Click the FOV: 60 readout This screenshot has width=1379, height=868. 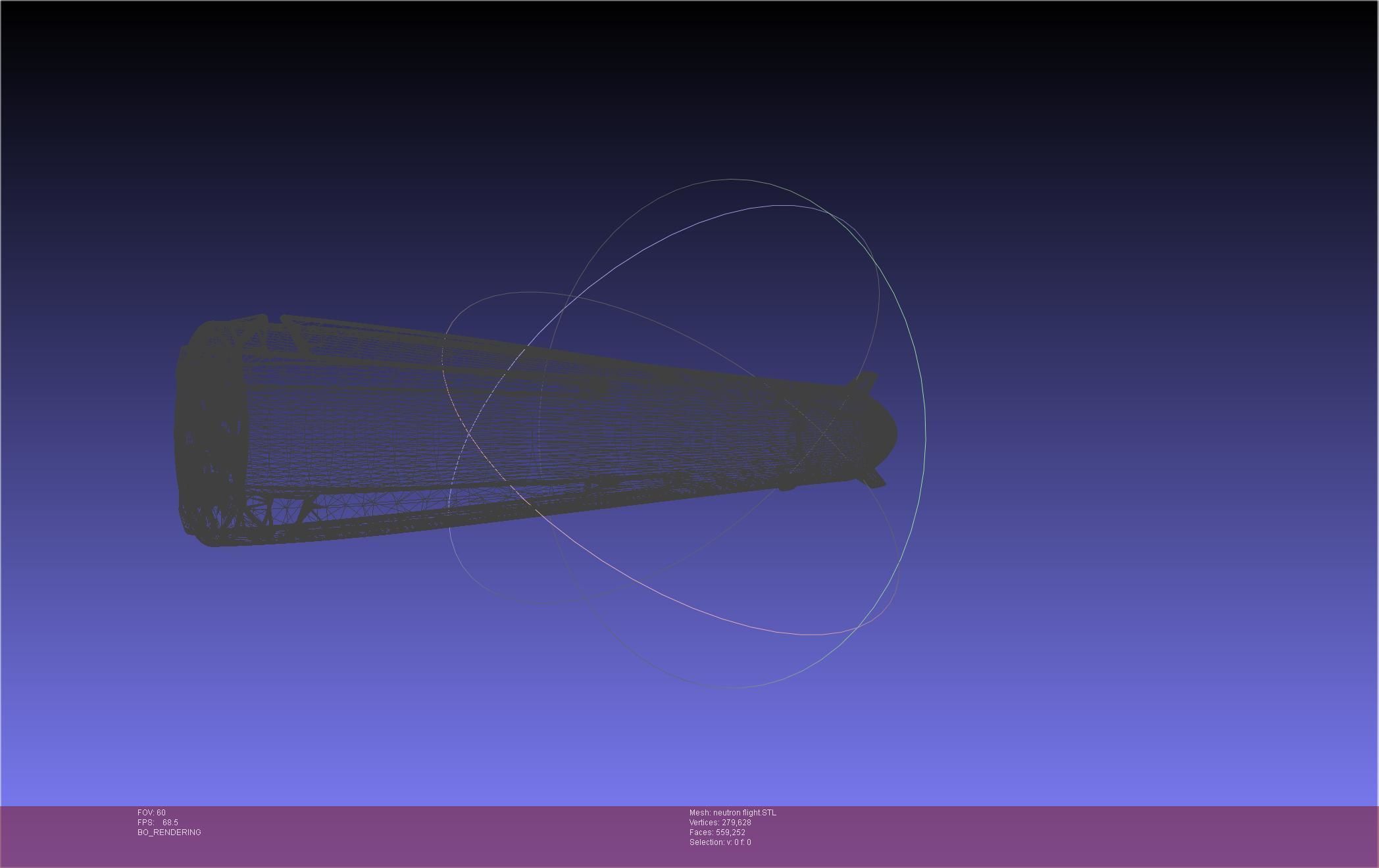tap(151, 813)
